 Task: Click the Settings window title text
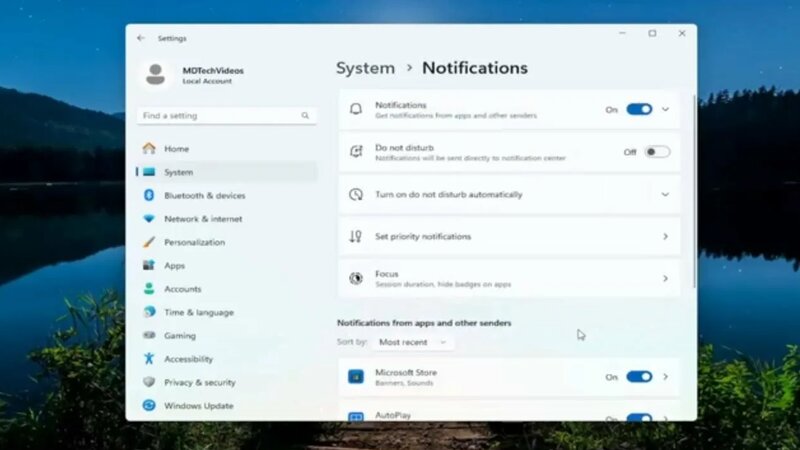point(172,38)
